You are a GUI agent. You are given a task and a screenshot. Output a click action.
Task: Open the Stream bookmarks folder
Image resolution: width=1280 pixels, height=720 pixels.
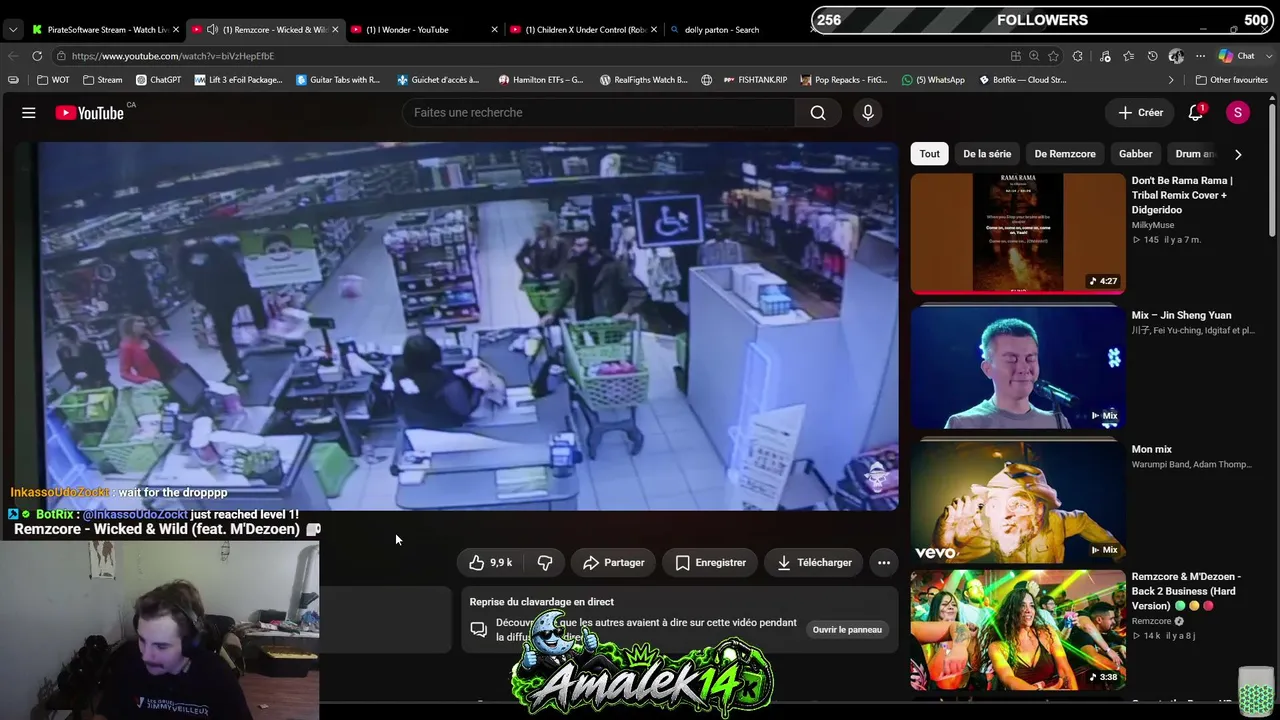point(103,80)
